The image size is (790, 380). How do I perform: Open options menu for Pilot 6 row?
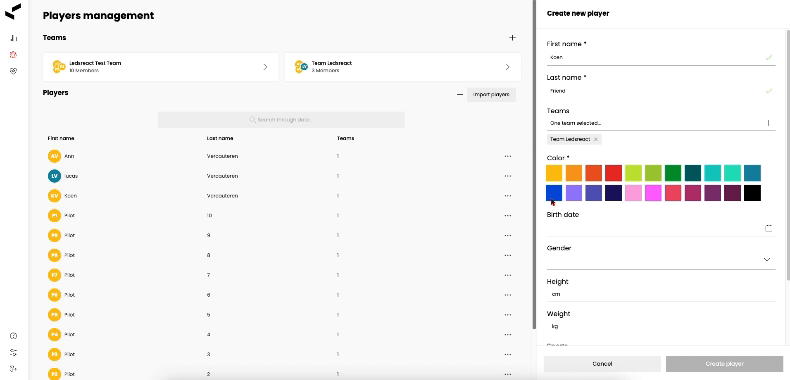point(507,295)
